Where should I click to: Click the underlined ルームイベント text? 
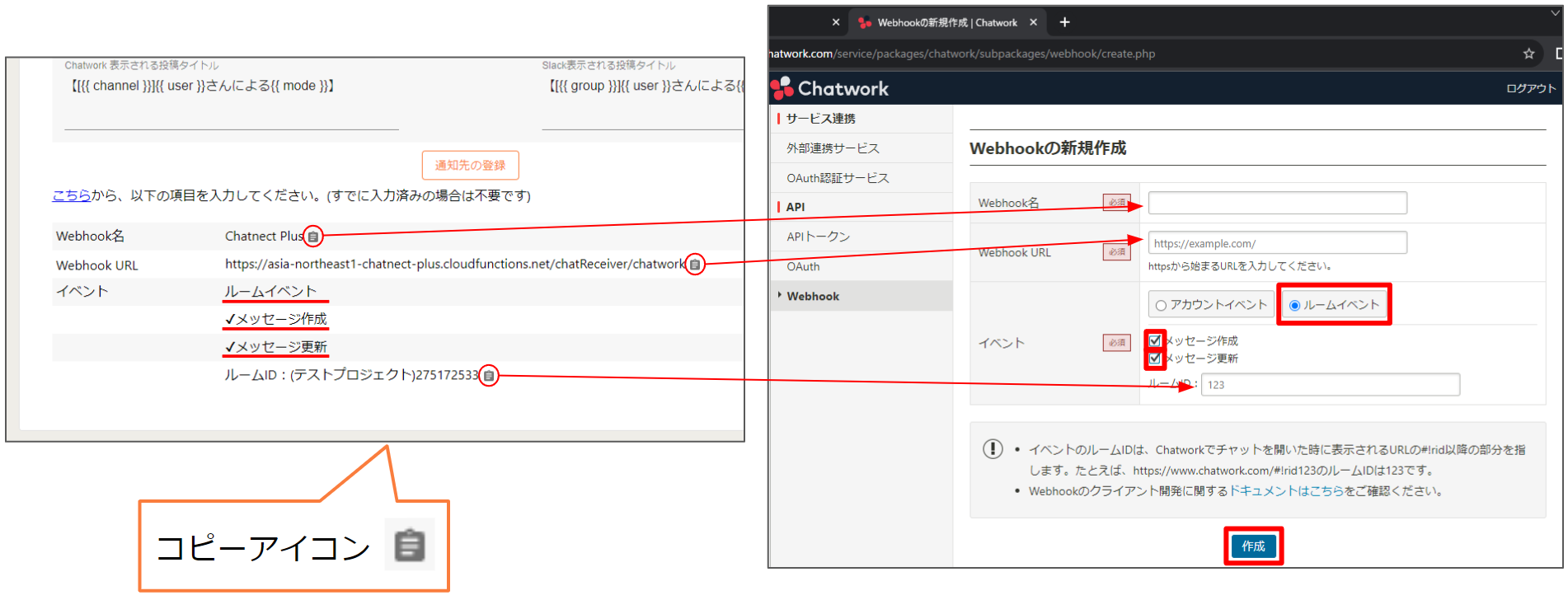coord(270,292)
